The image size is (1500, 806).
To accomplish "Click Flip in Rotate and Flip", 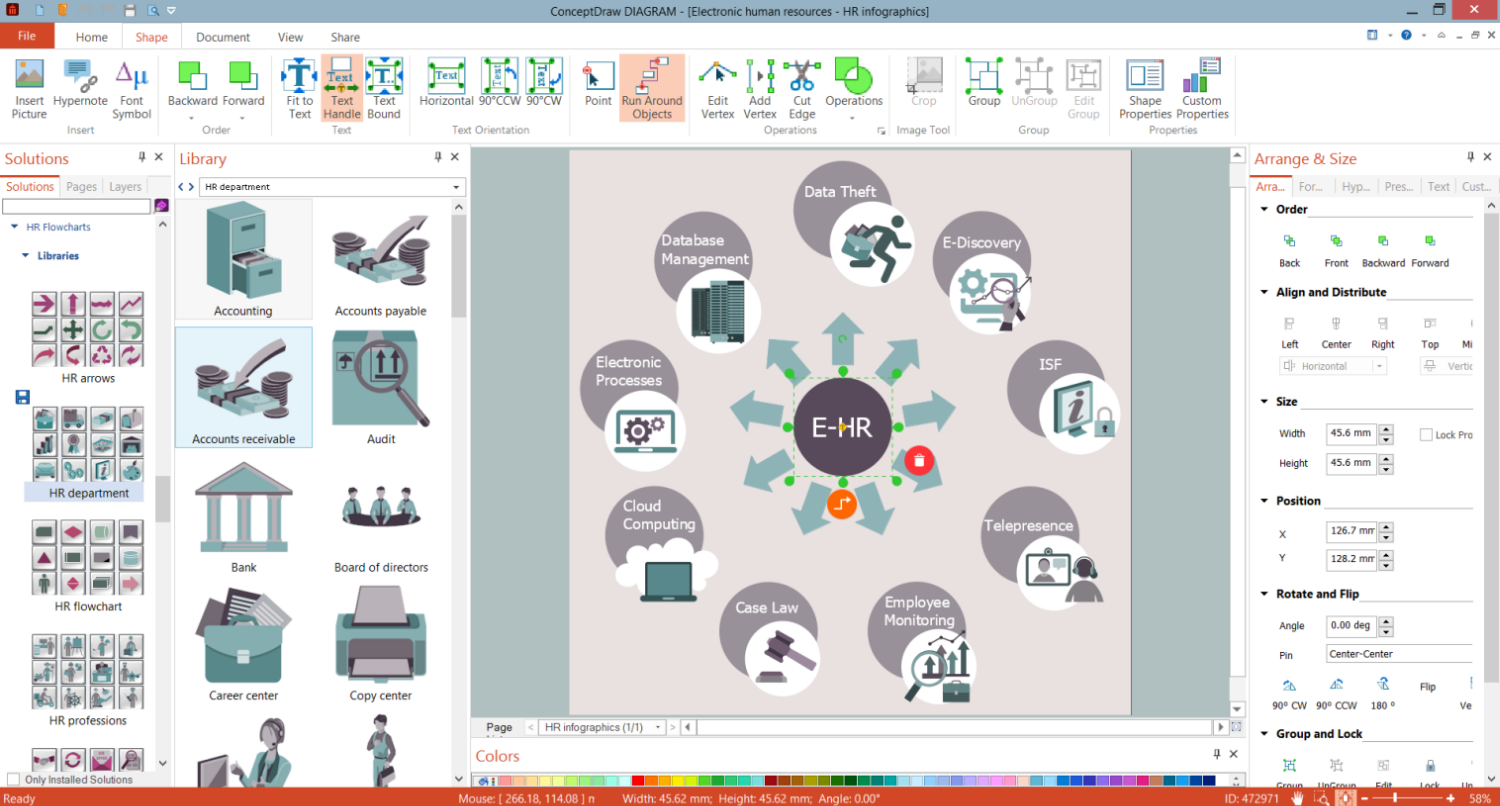I will 1428,687.
